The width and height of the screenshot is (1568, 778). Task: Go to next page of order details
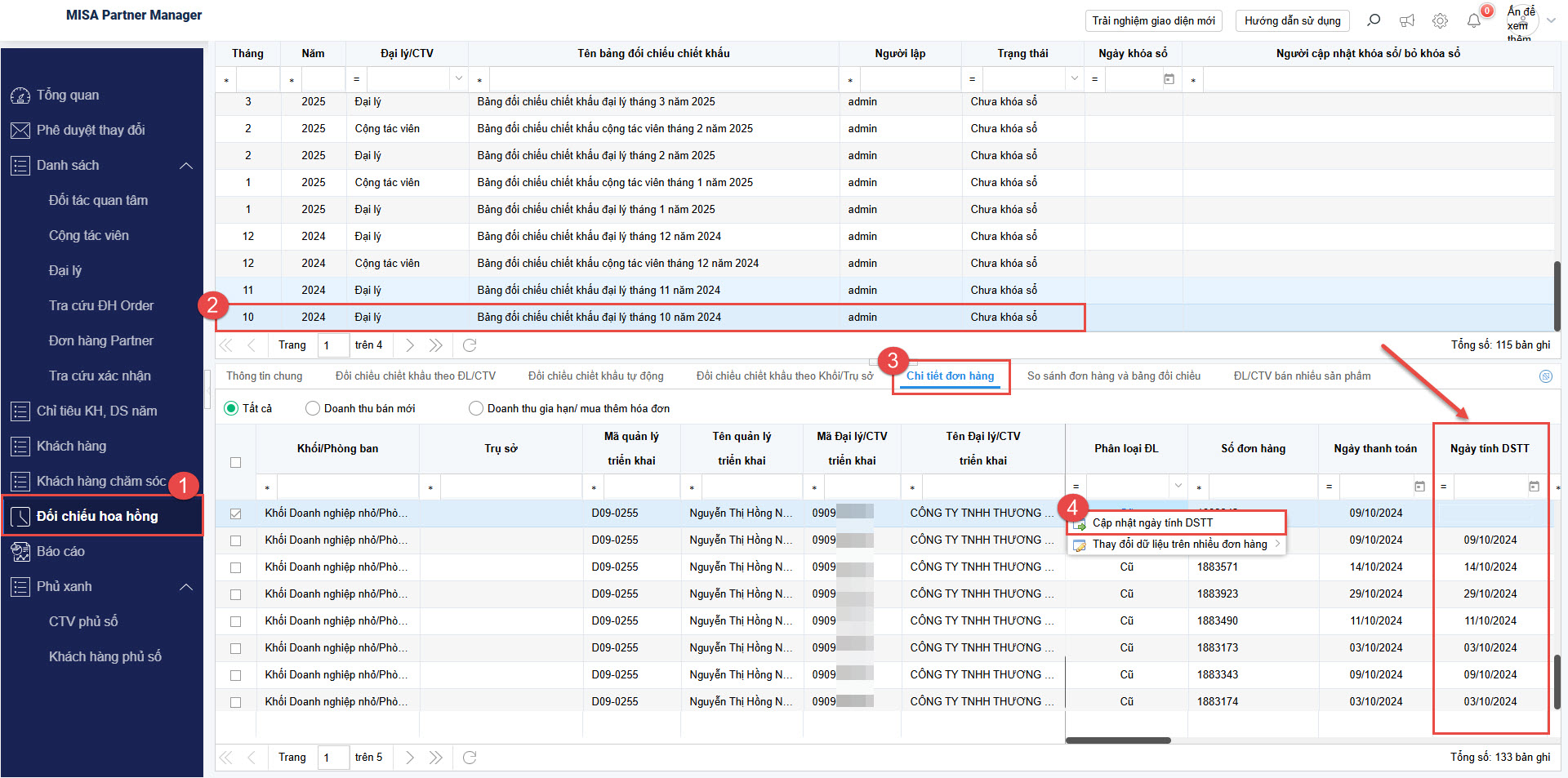click(410, 758)
